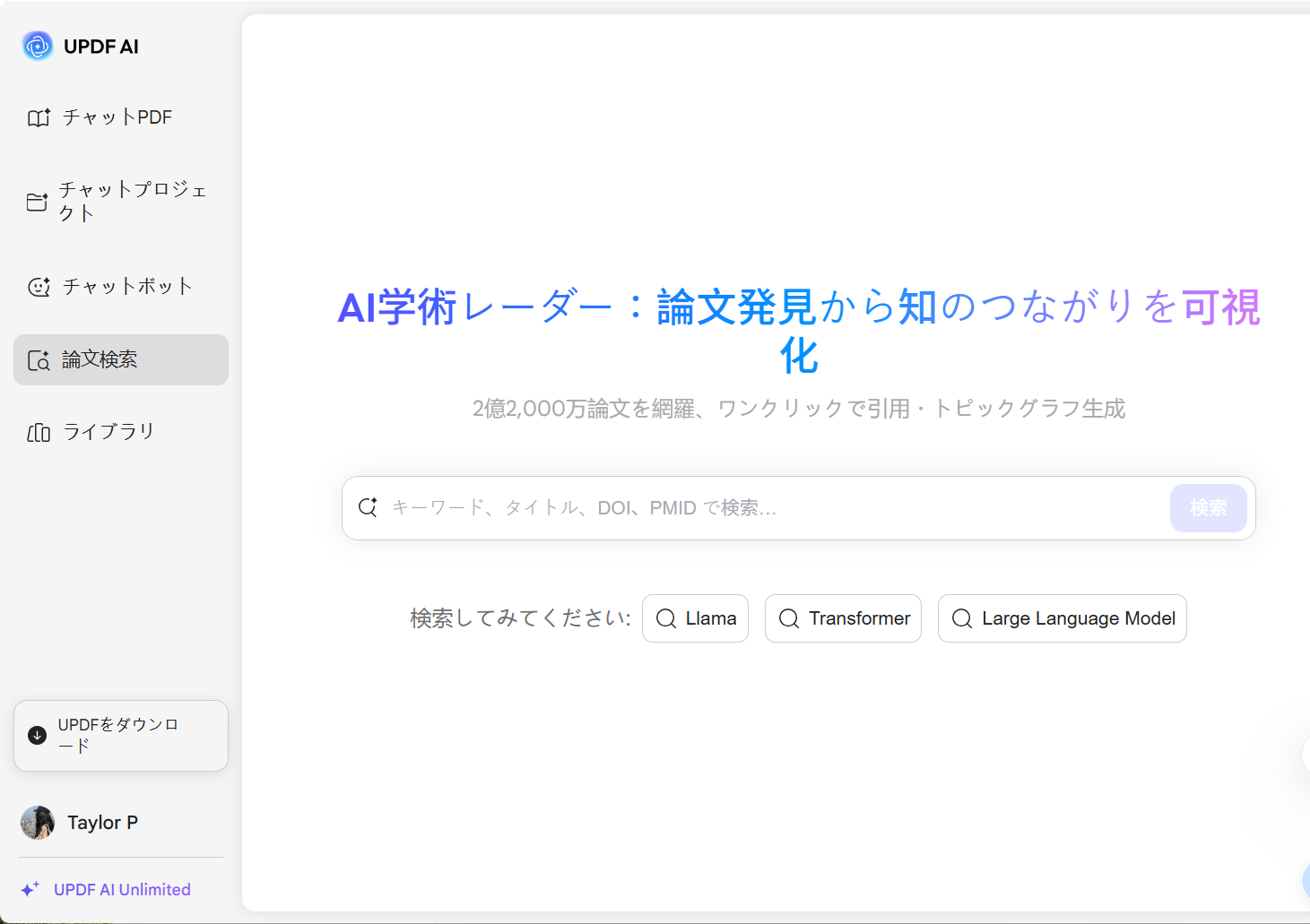Click the ライブラリ books icon

[x=39, y=433]
